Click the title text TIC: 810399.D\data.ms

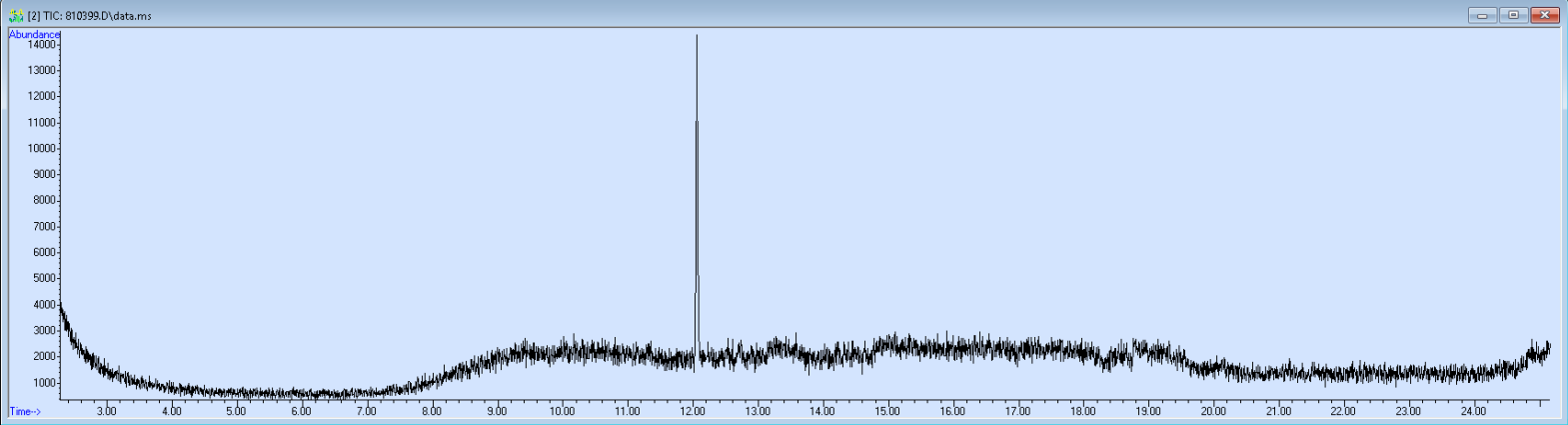pyautogui.click(x=90, y=16)
